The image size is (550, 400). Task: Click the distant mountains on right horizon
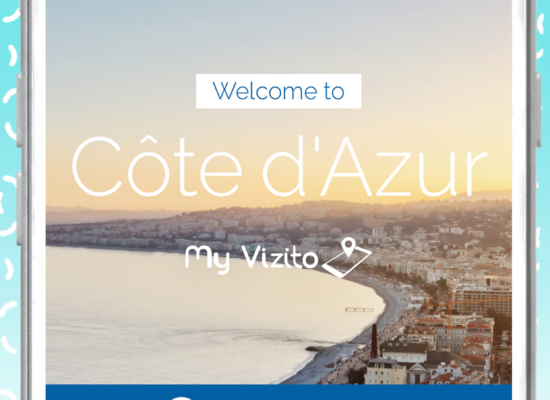484,195
